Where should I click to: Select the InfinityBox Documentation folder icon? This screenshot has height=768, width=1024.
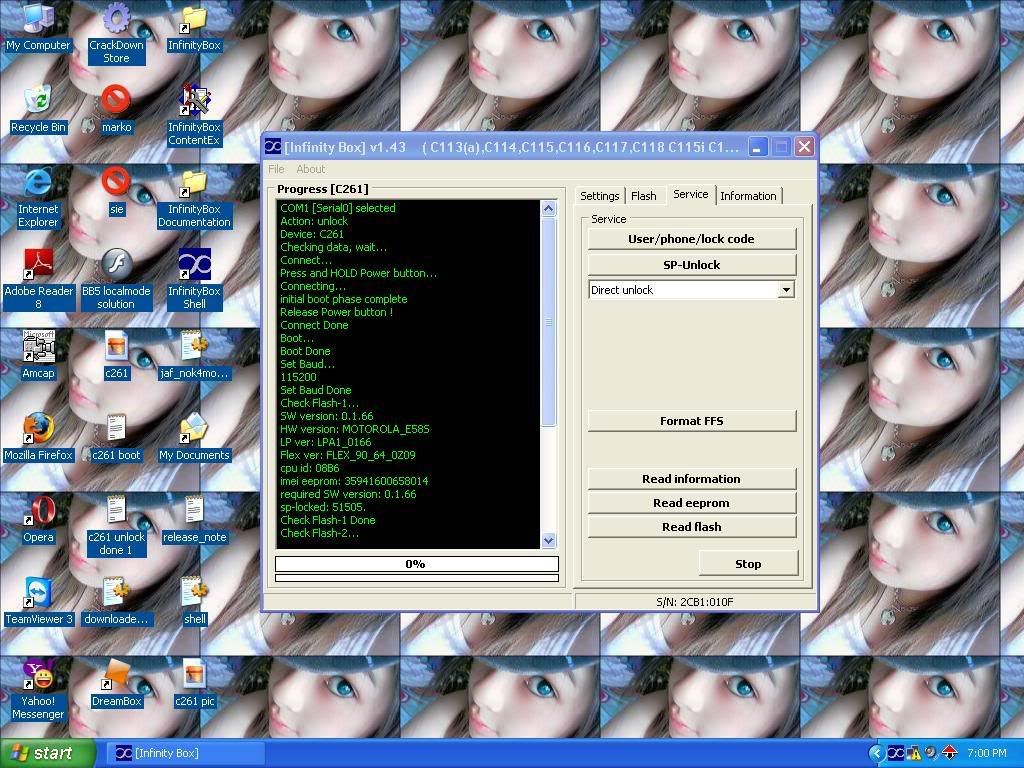coord(194,197)
